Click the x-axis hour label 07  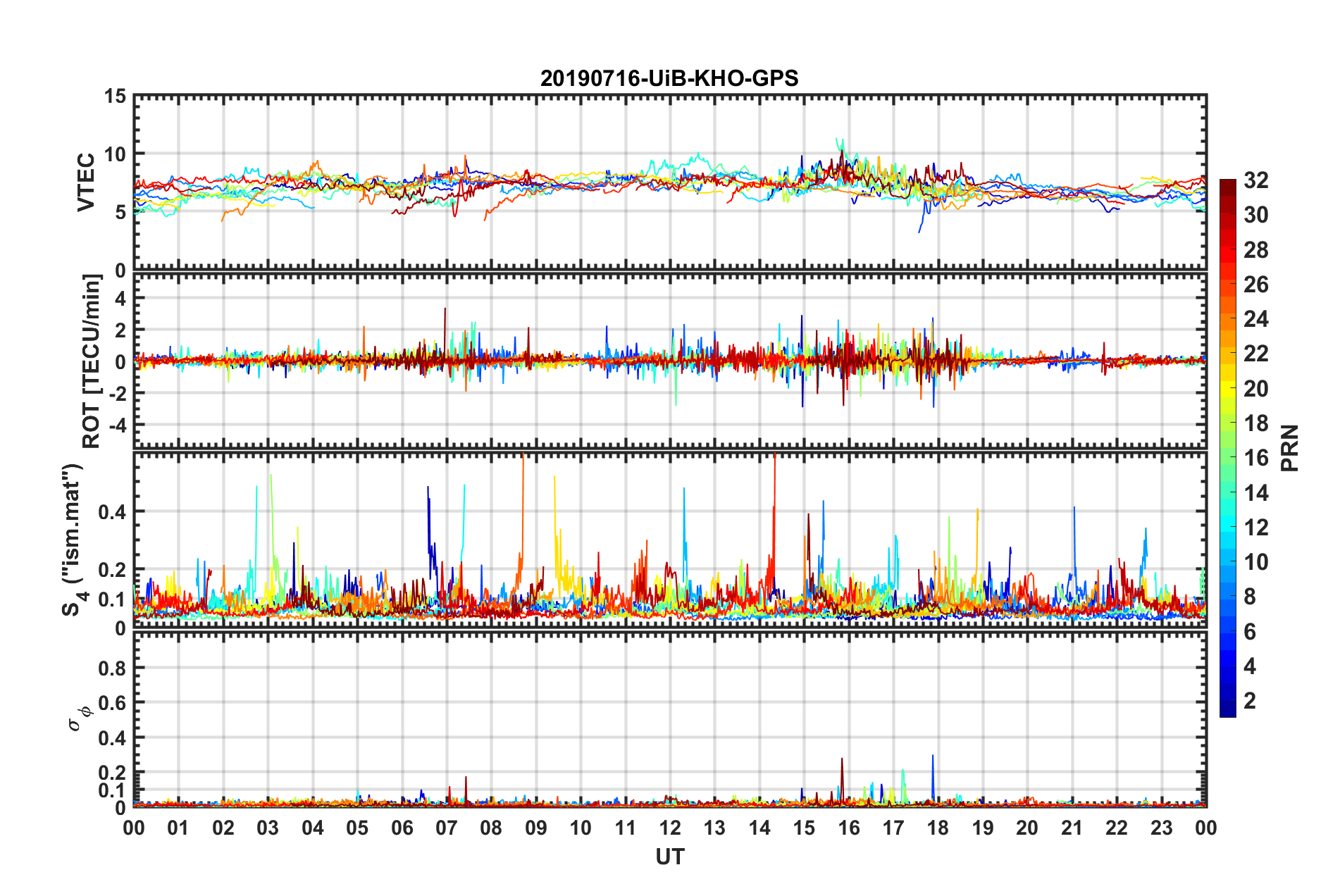coord(447,828)
